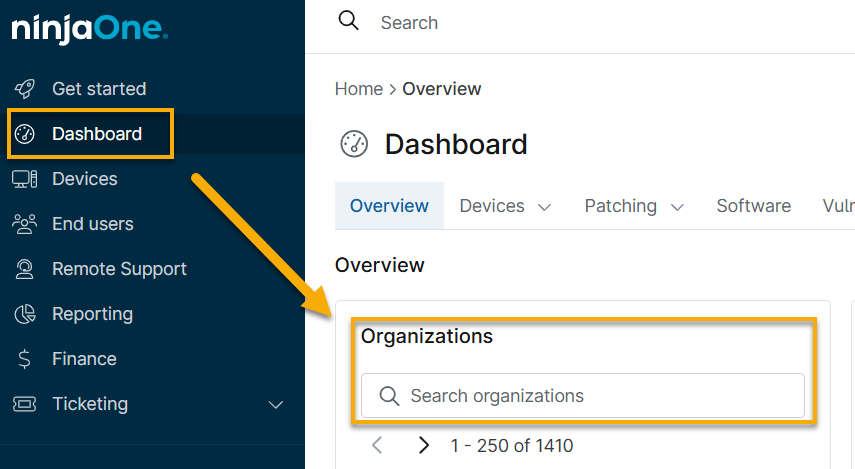Focus the Search organizations field
855x469 pixels.
595,396
